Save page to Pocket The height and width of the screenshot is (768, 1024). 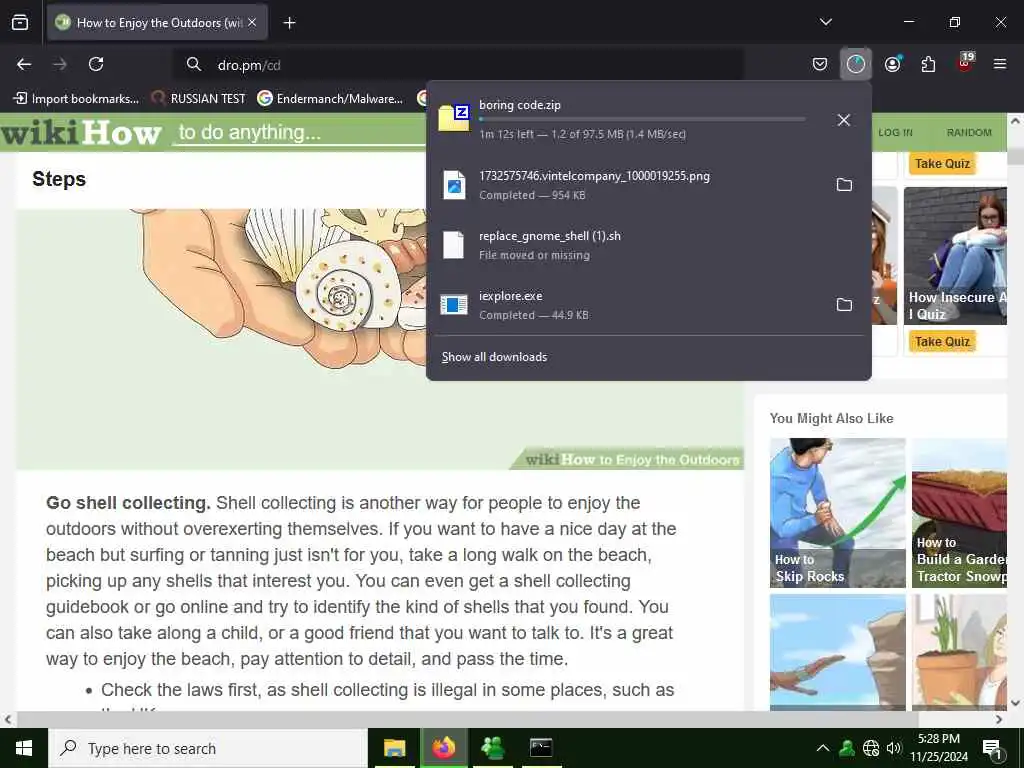pos(820,64)
